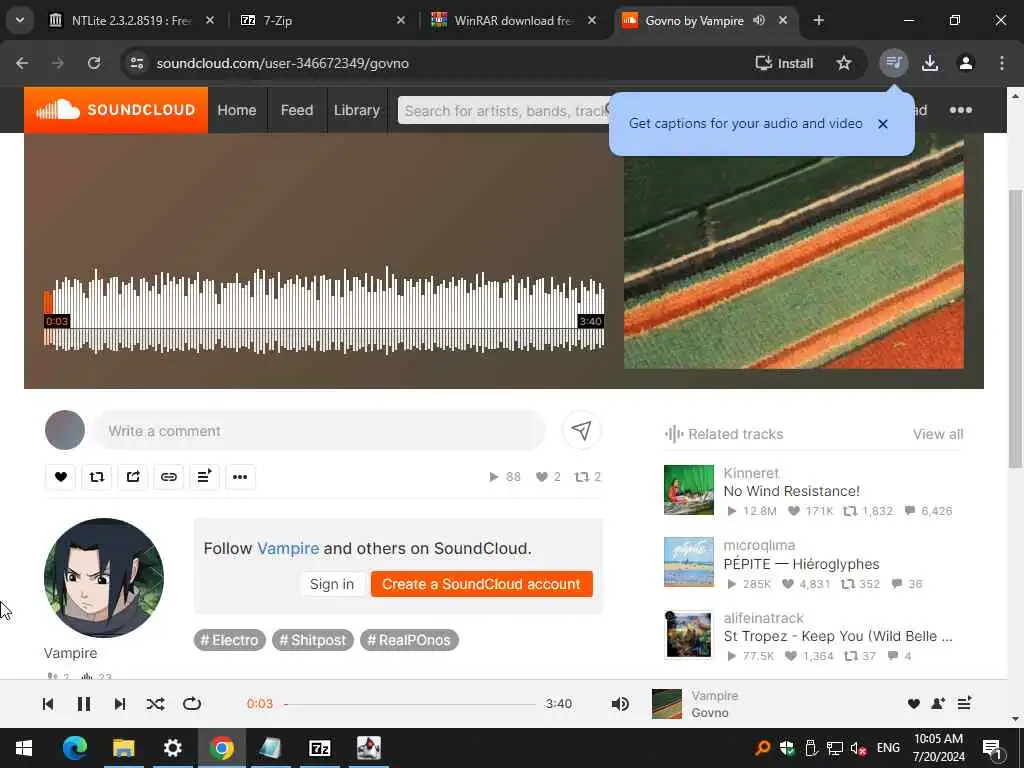
Task: Click the microqlima track thumbnail
Action: point(688,562)
